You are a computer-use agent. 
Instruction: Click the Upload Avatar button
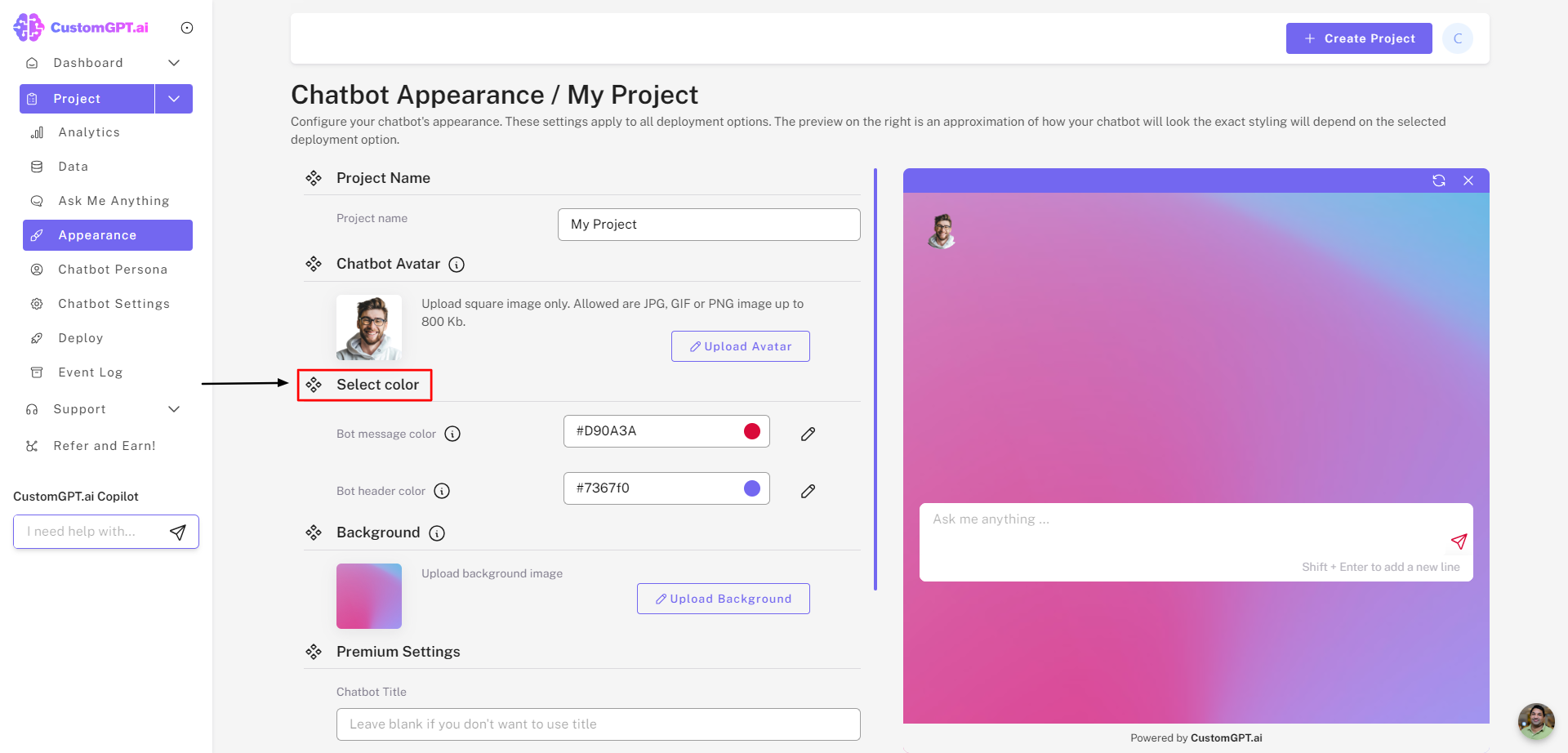pyautogui.click(x=741, y=346)
